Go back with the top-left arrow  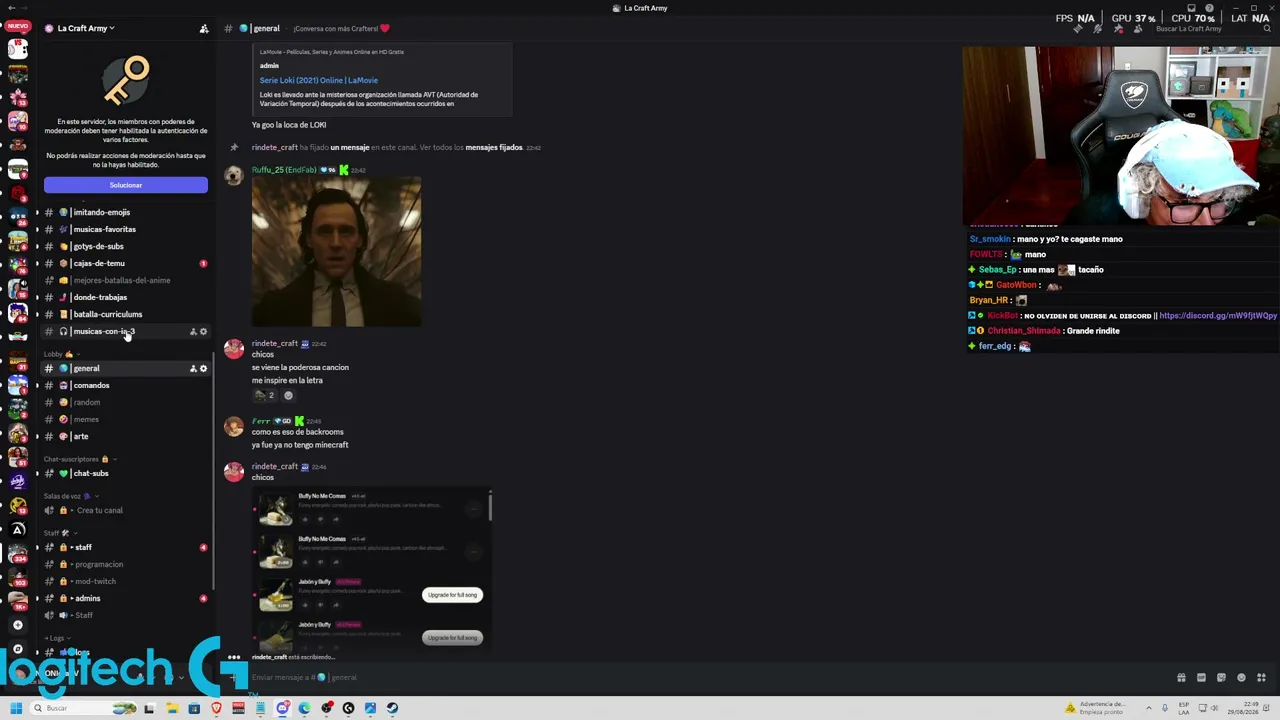click(10, 8)
